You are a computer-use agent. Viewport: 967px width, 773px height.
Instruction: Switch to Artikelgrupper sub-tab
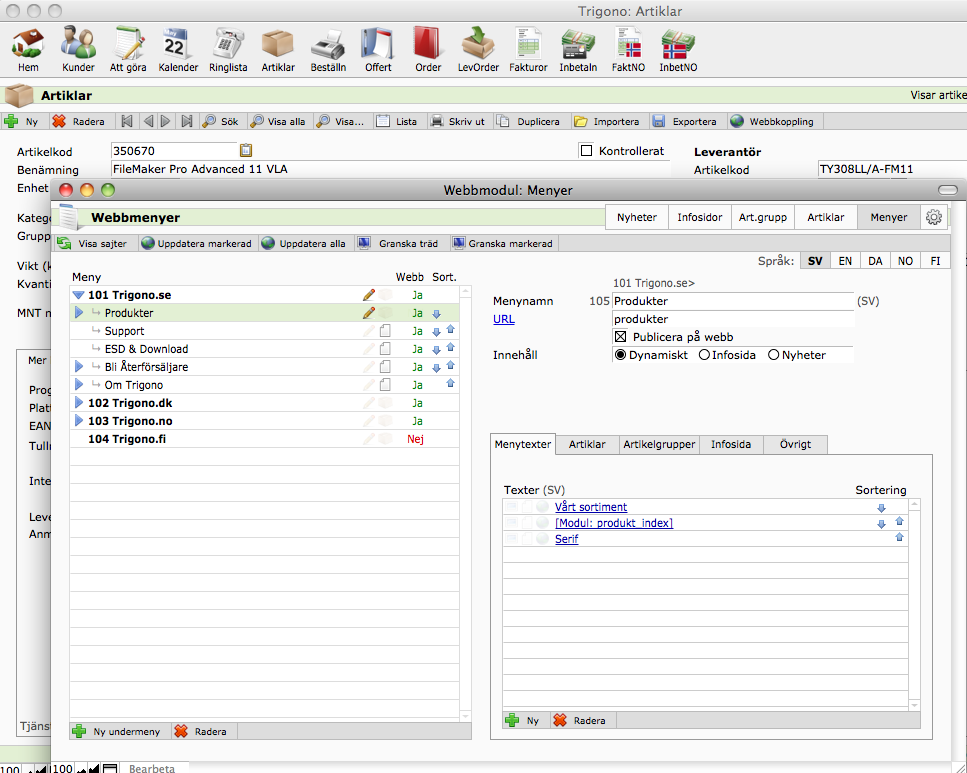point(659,444)
